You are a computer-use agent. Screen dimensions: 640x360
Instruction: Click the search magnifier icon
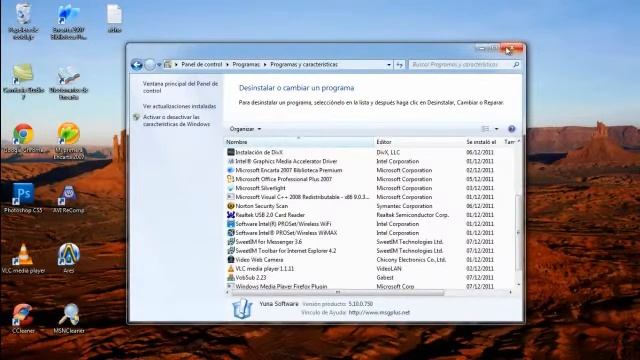(516, 64)
